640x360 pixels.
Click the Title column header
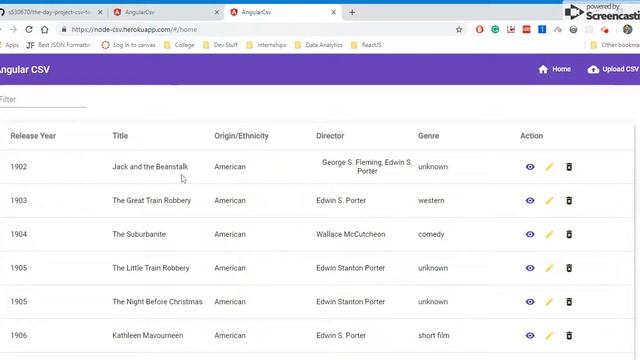120,136
